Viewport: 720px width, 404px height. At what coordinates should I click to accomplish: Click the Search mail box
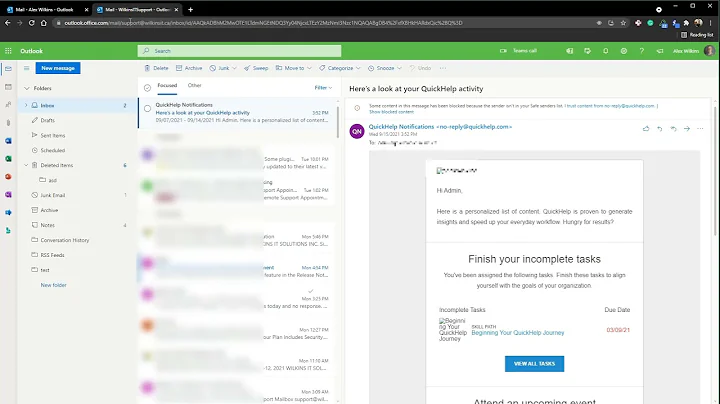coord(239,51)
